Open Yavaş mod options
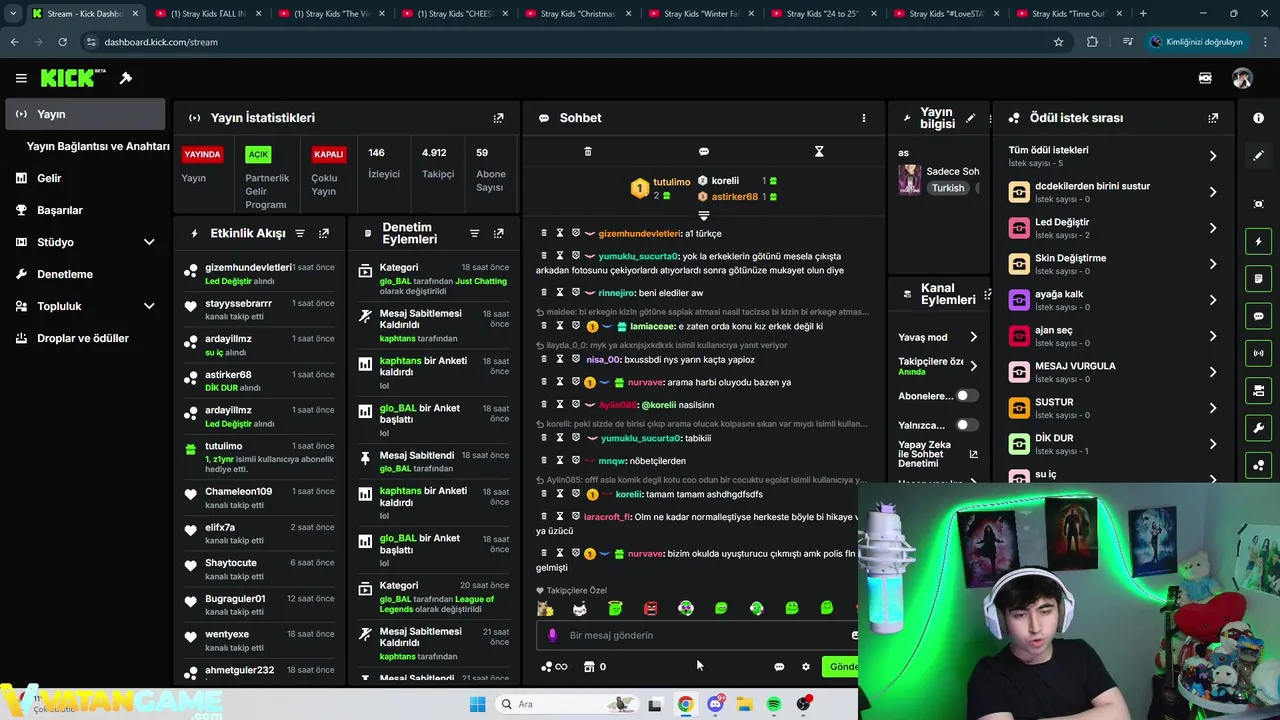Image resolution: width=1280 pixels, height=720 pixels. pos(973,337)
